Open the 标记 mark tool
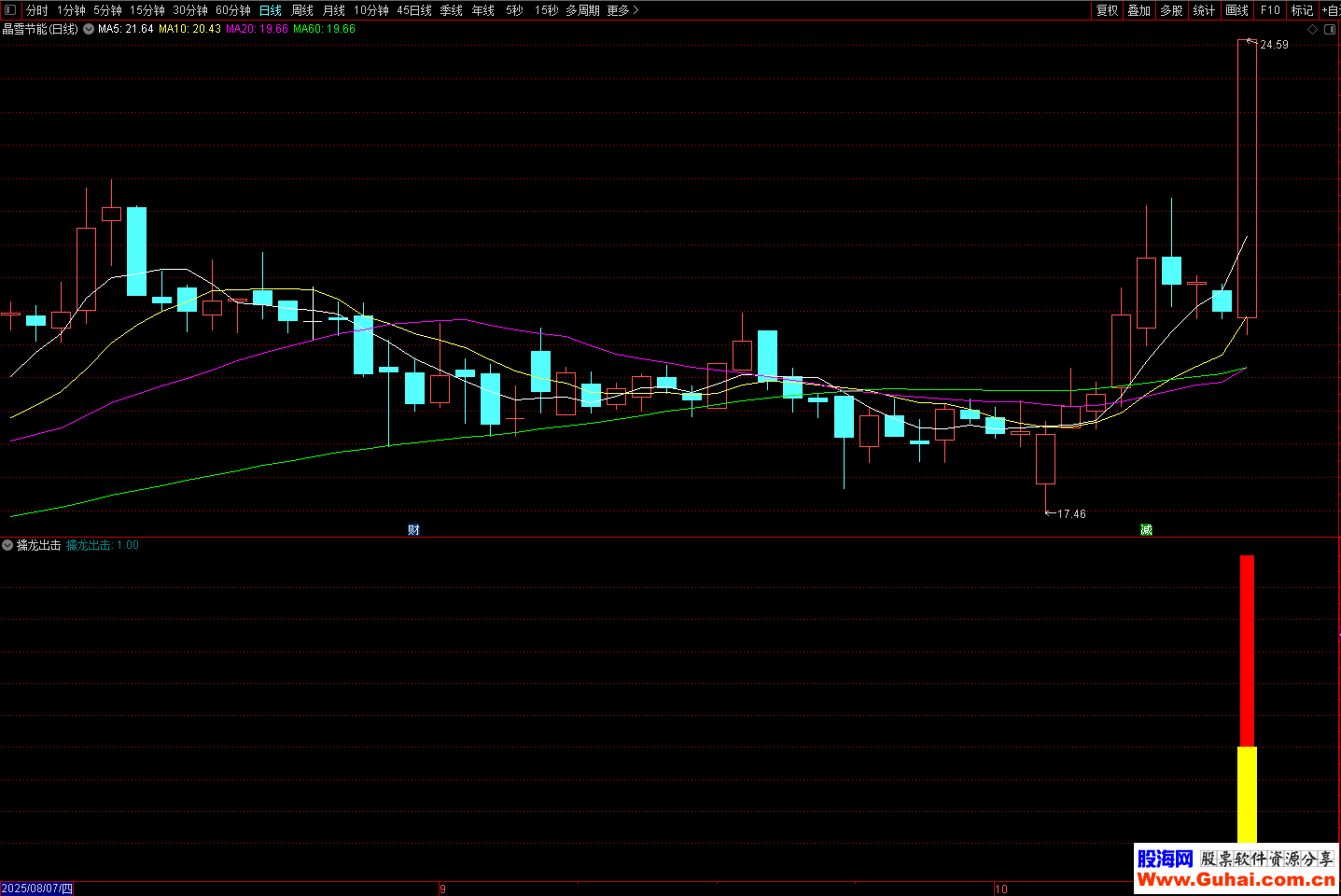 1302,10
